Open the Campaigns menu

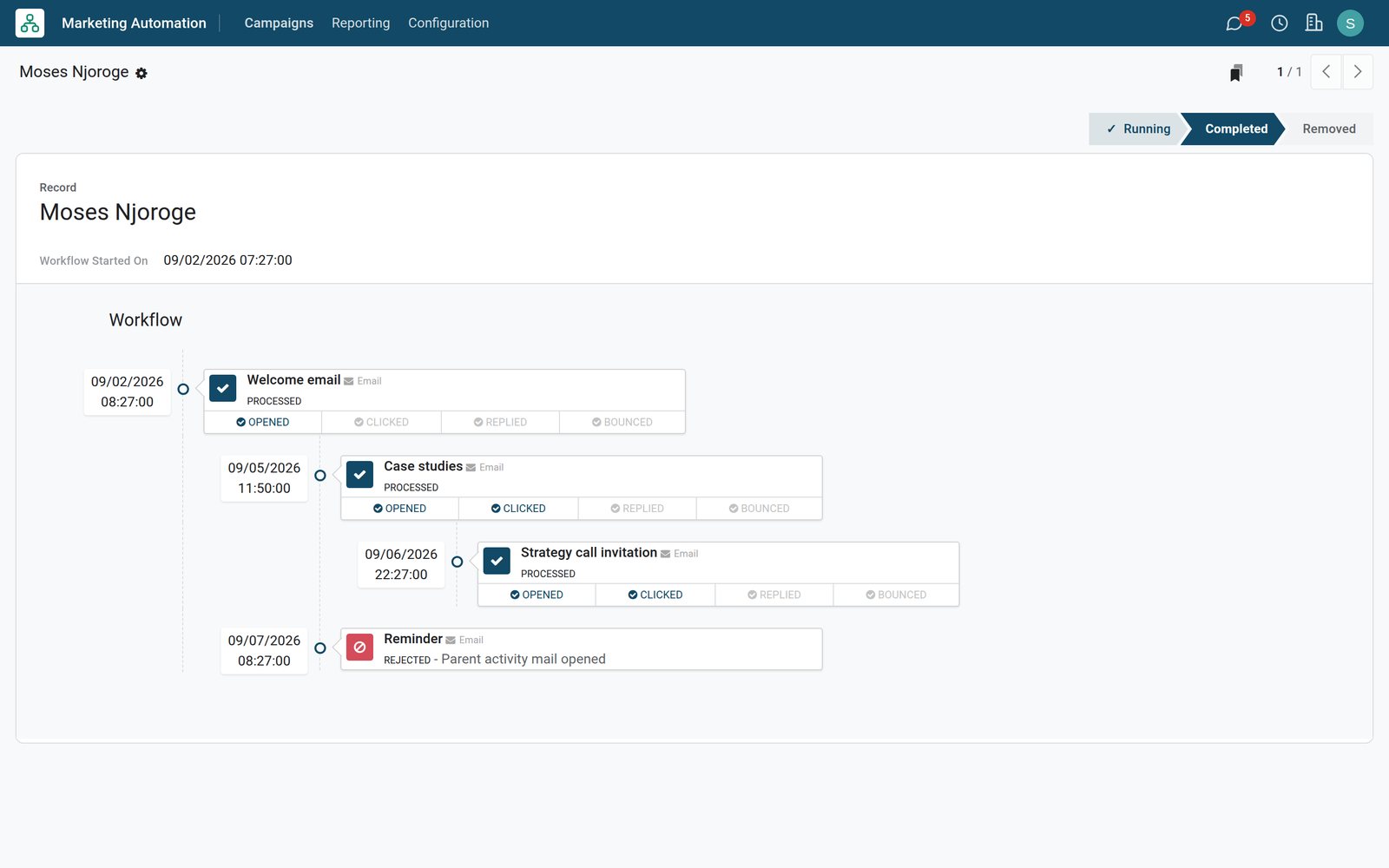pos(279,23)
